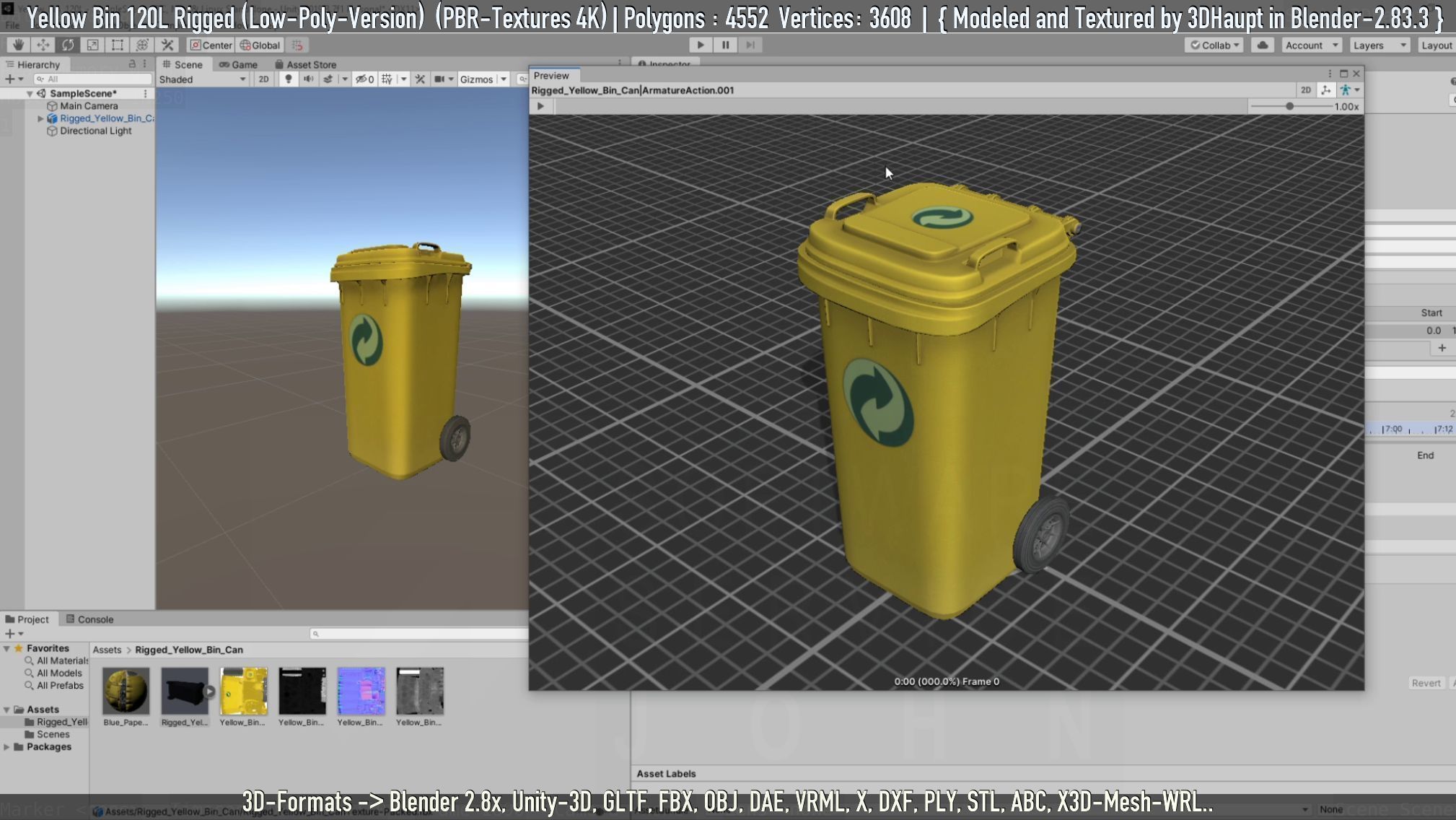Screen dimensions: 1456x820
Task: Select Main Camera in the Hierarchy
Action: point(89,106)
